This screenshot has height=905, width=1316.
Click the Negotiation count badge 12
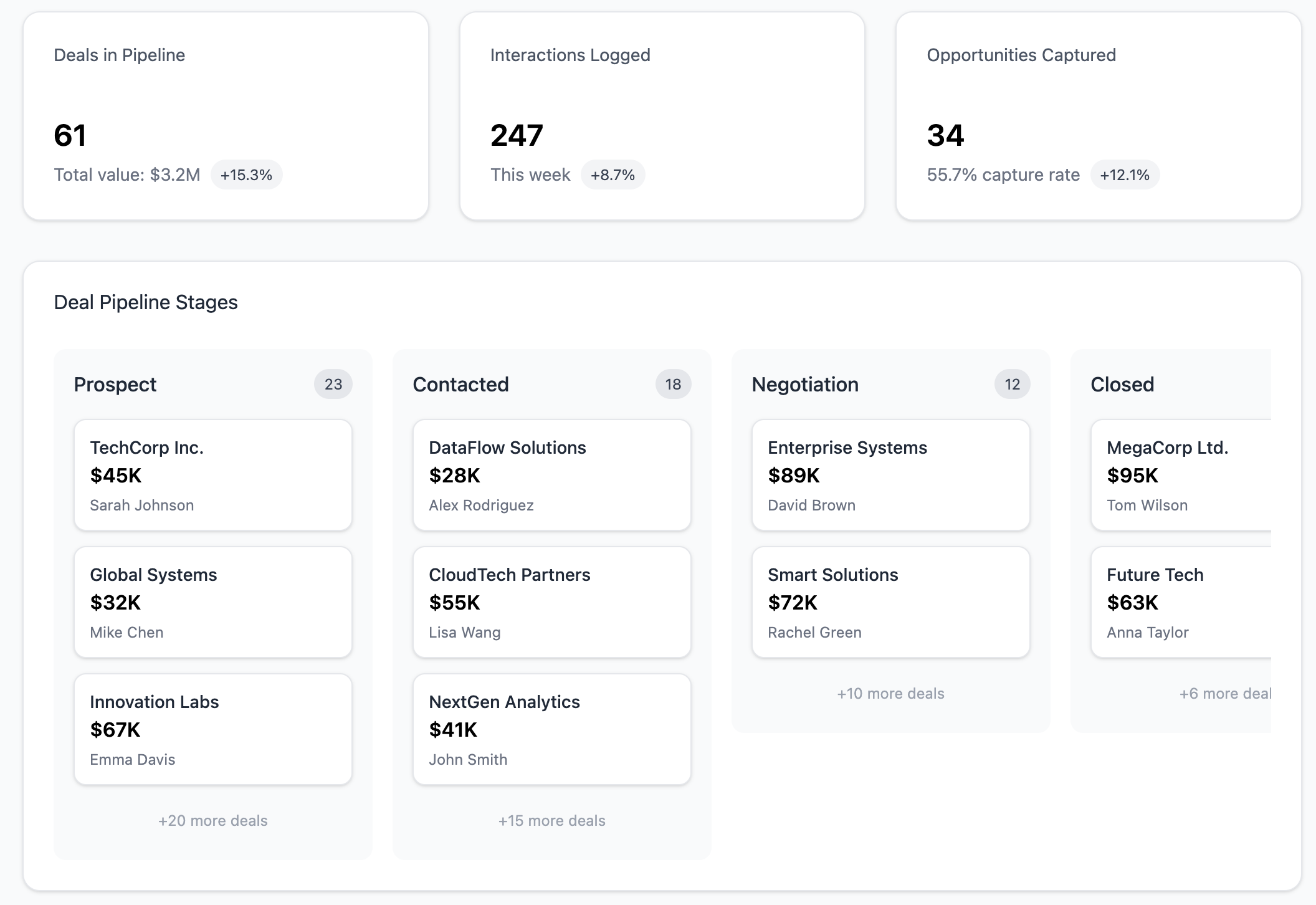tap(1012, 384)
